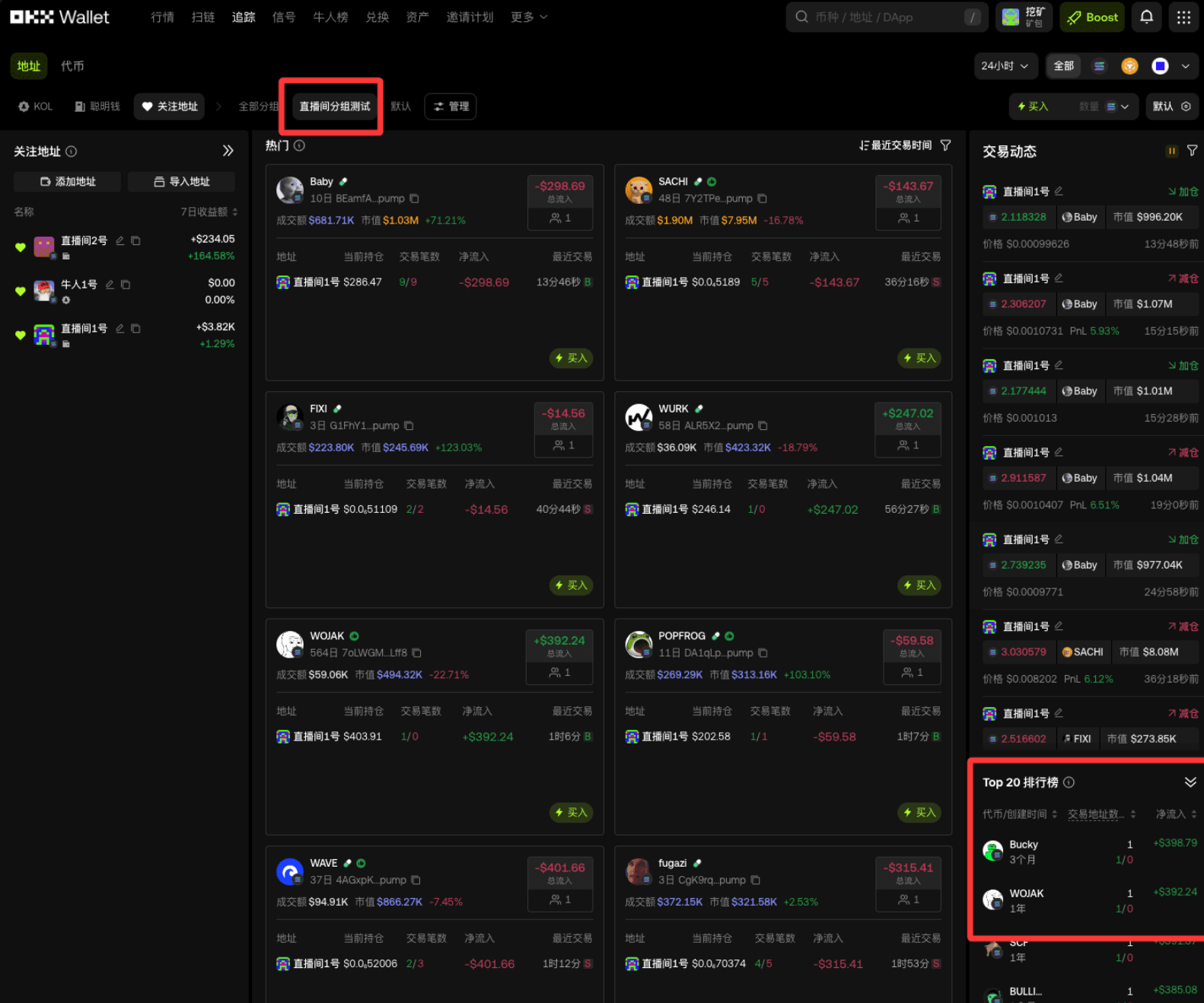1204x1003 pixels.
Task: Open the 24小时 time range dropdown
Action: tap(1005, 66)
